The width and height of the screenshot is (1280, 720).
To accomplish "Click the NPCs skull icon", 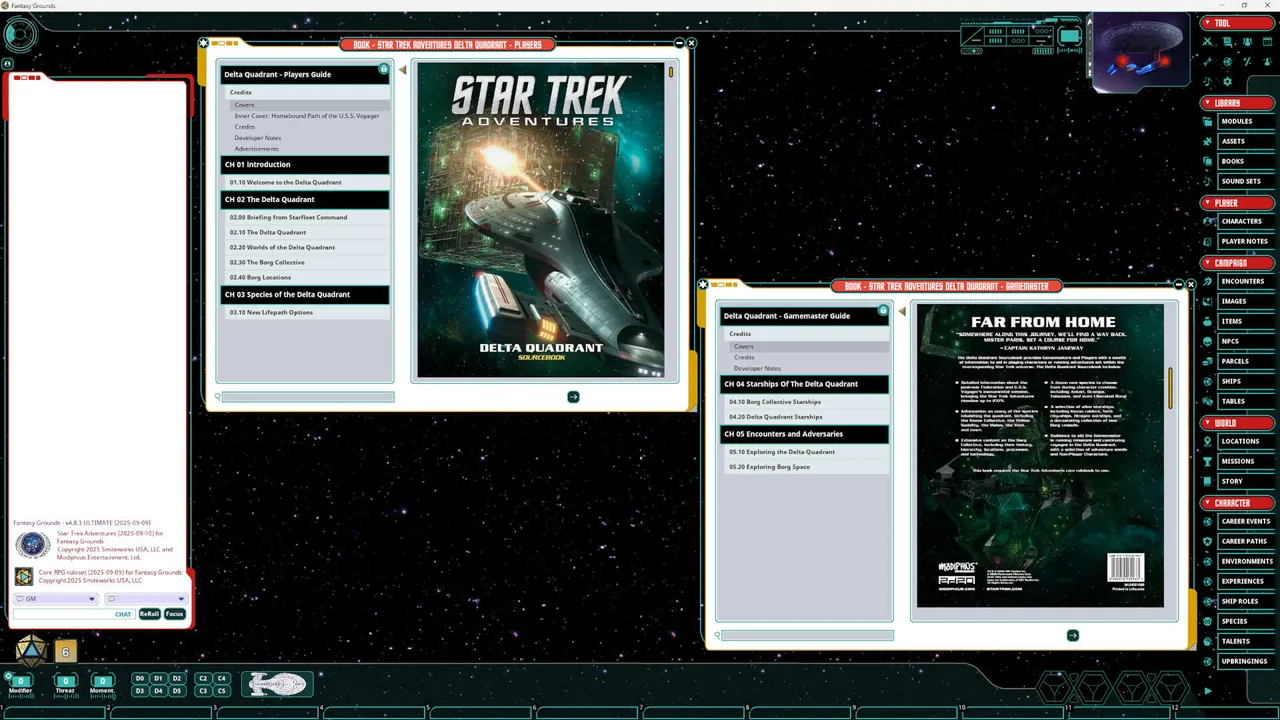I will (x=1208, y=341).
